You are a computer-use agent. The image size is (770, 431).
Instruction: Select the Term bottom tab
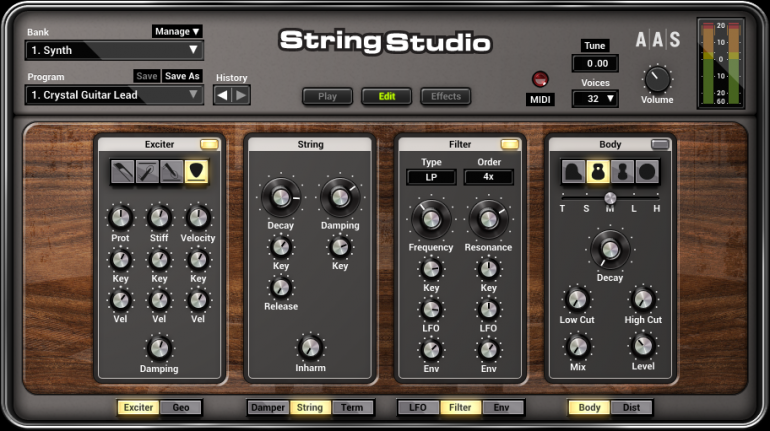(x=352, y=407)
